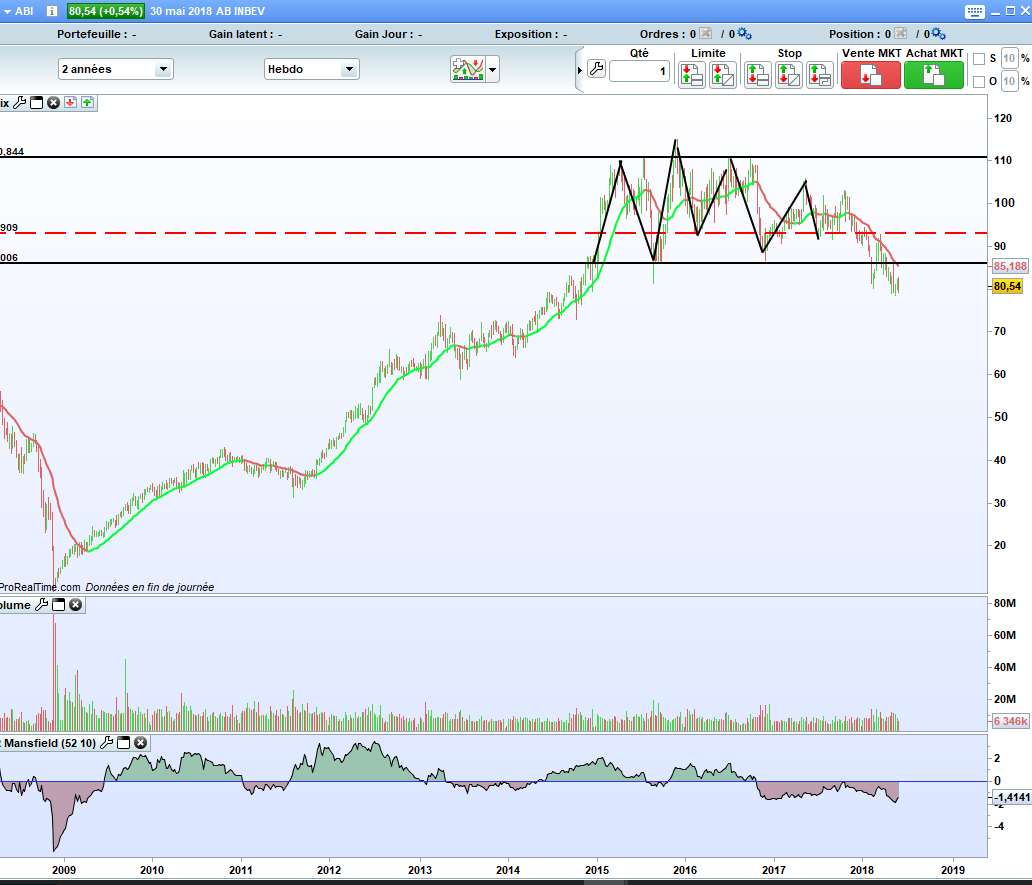Click the red Vente MKT sell button
The width and height of the screenshot is (1032, 885).
pos(871,75)
